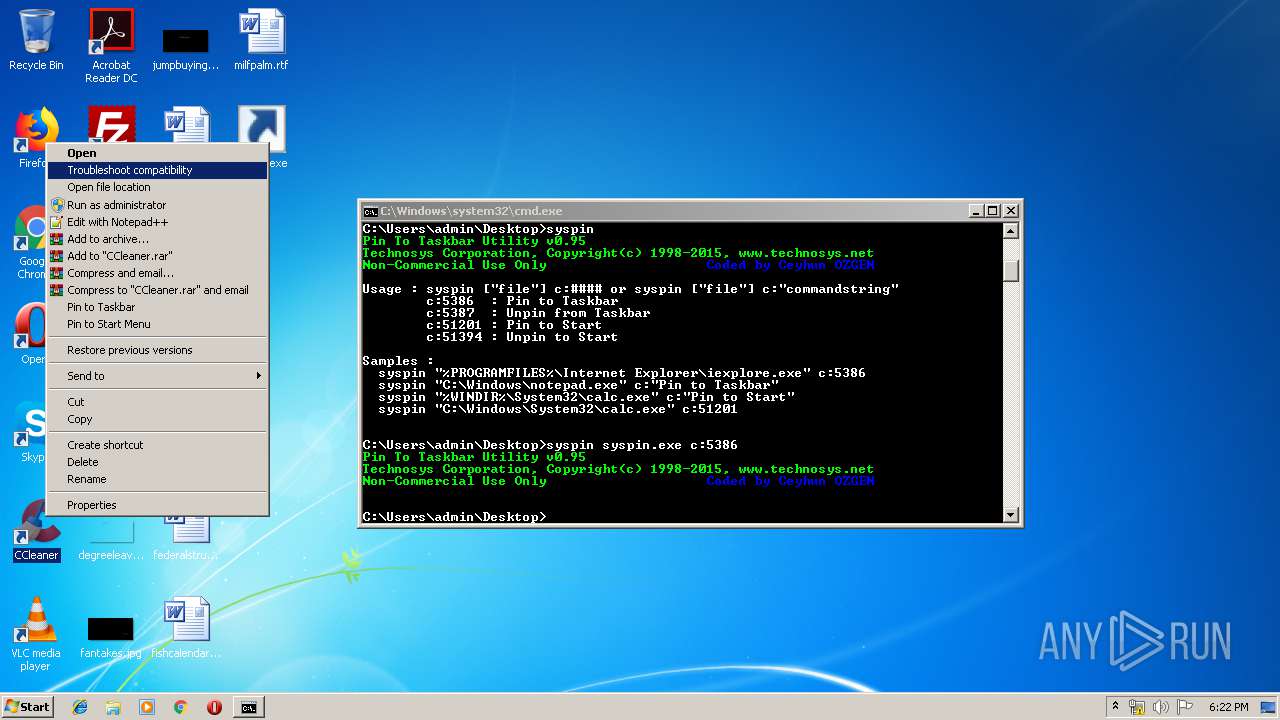This screenshot has height=720, width=1280.
Task: Select the Word document icon right of FileZilla
Action: point(188,125)
